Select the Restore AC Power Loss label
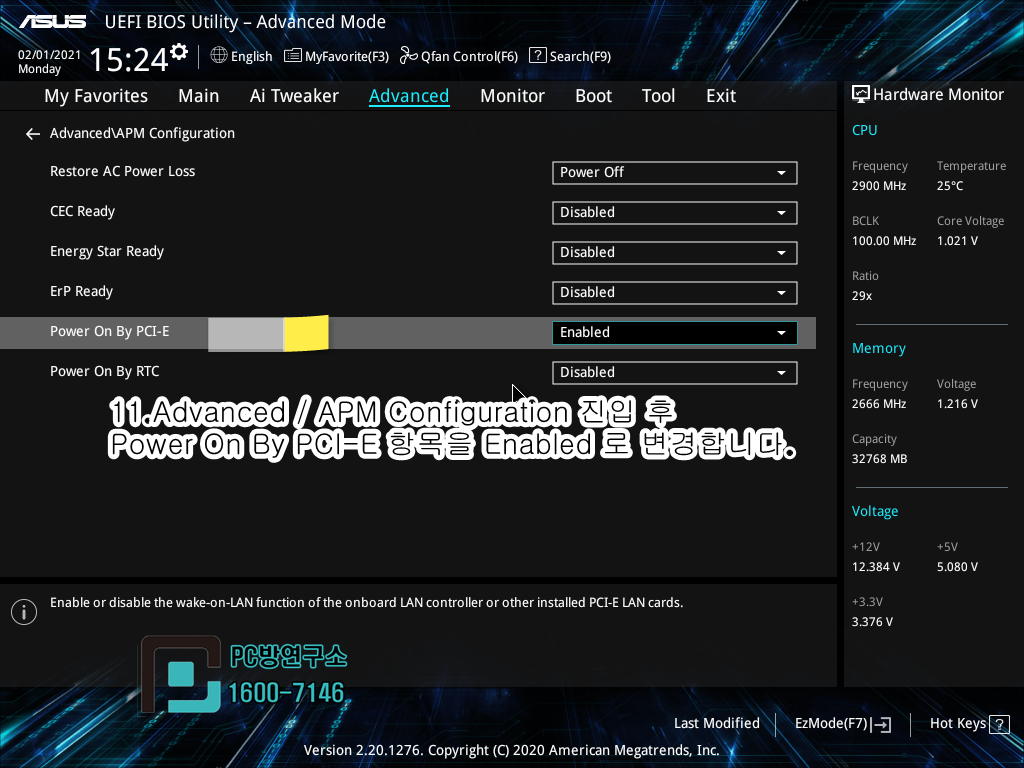This screenshot has width=1024, height=768. point(122,172)
